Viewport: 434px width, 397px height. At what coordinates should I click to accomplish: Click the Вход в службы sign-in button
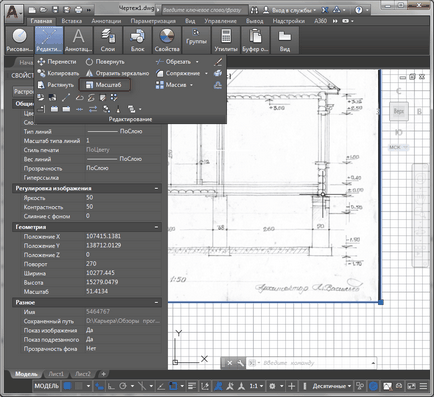pos(290,10)
